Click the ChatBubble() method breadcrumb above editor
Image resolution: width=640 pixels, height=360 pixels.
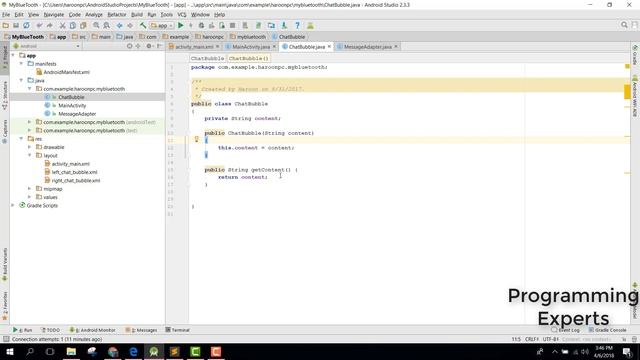tap(248, 58)
